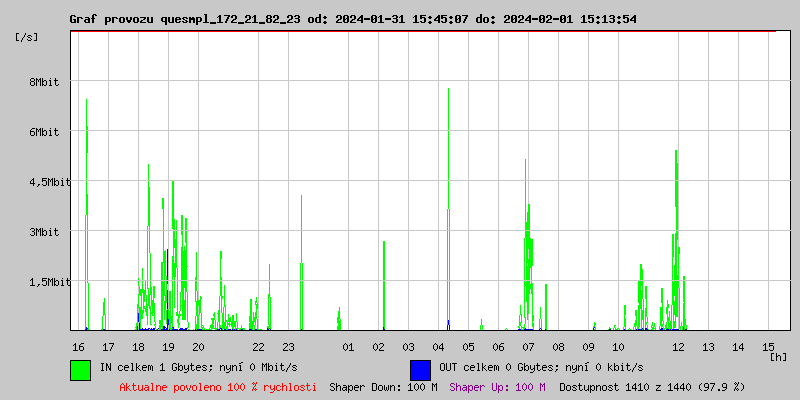Click the 'Shaper Down: 100 M' text
This screenshot has height=400, width=800.
383,387
